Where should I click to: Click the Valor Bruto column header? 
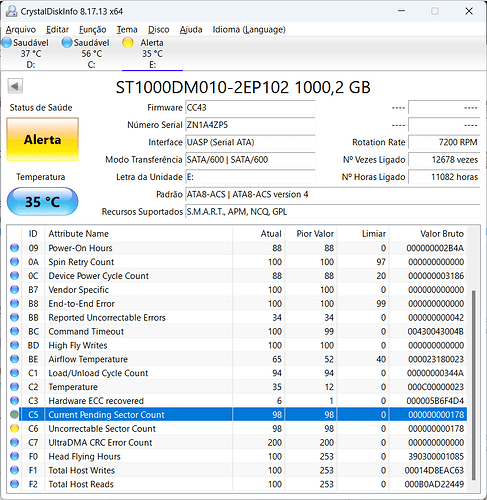(428, 234)
